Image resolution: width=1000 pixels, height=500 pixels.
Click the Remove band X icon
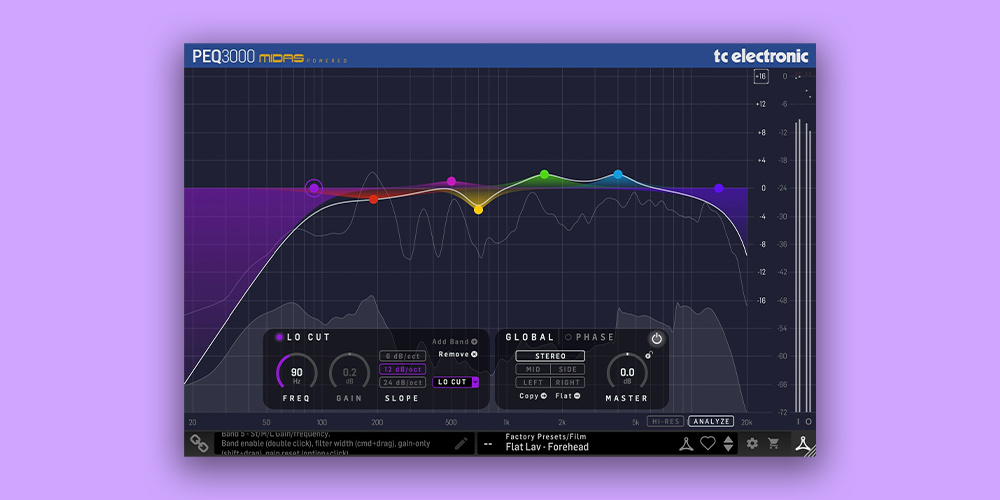tap(474, 354)
